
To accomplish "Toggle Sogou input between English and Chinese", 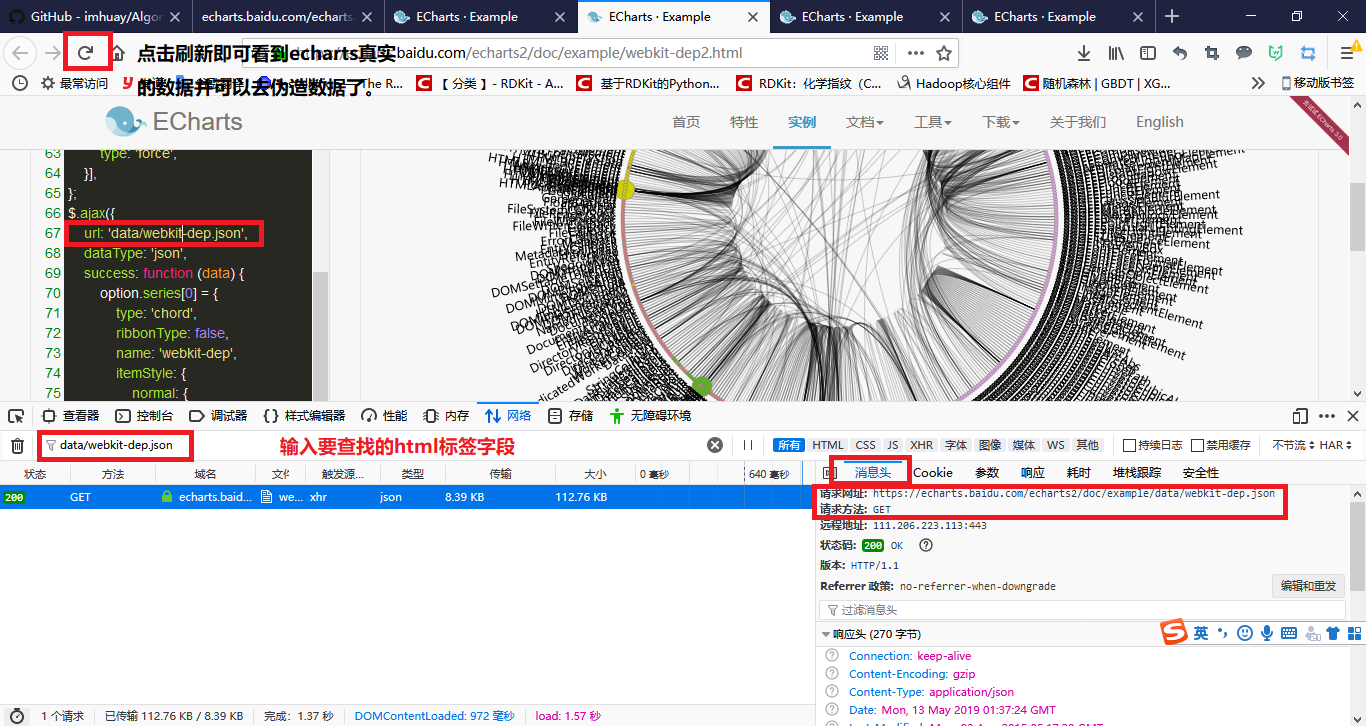I will click(1202, 633).
